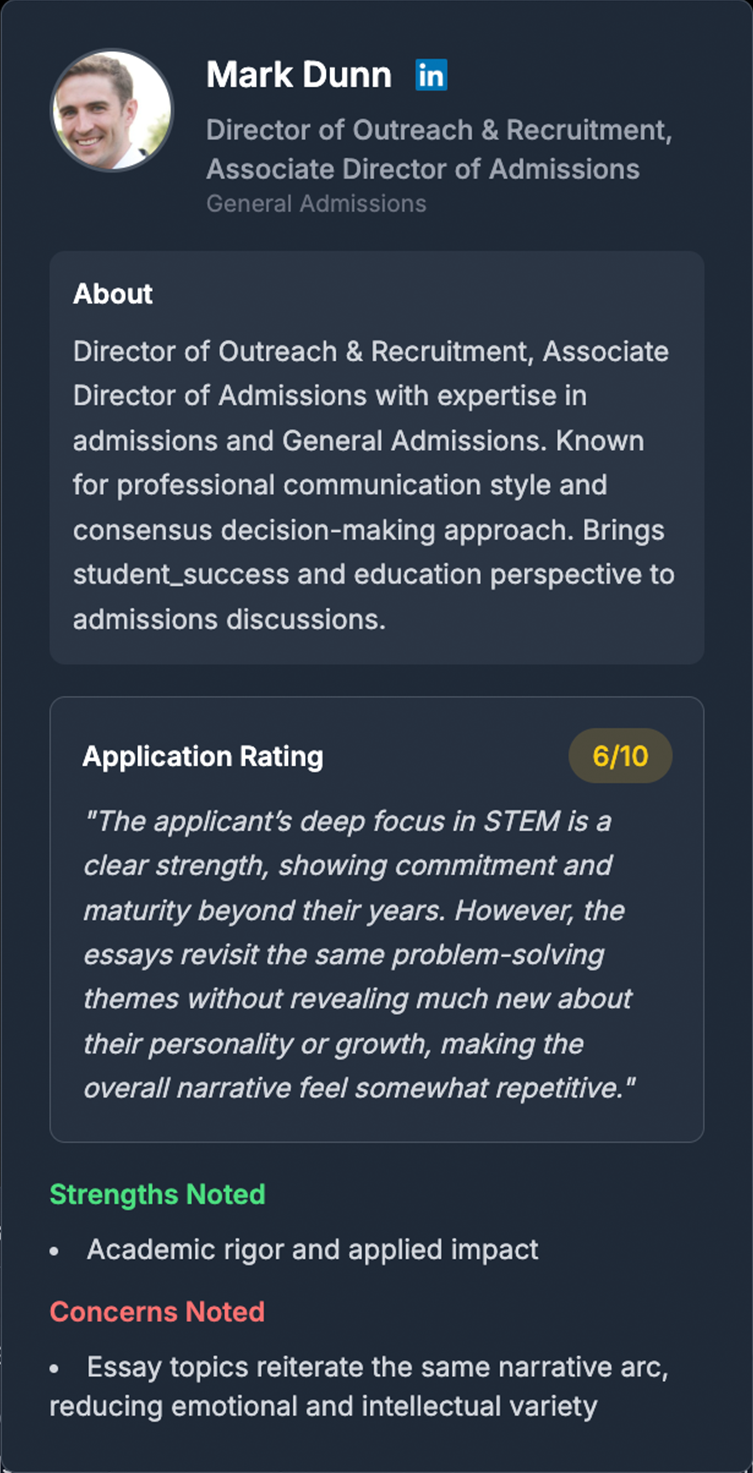Open the About section panel

pyautogui.click(x=376, y=455)
